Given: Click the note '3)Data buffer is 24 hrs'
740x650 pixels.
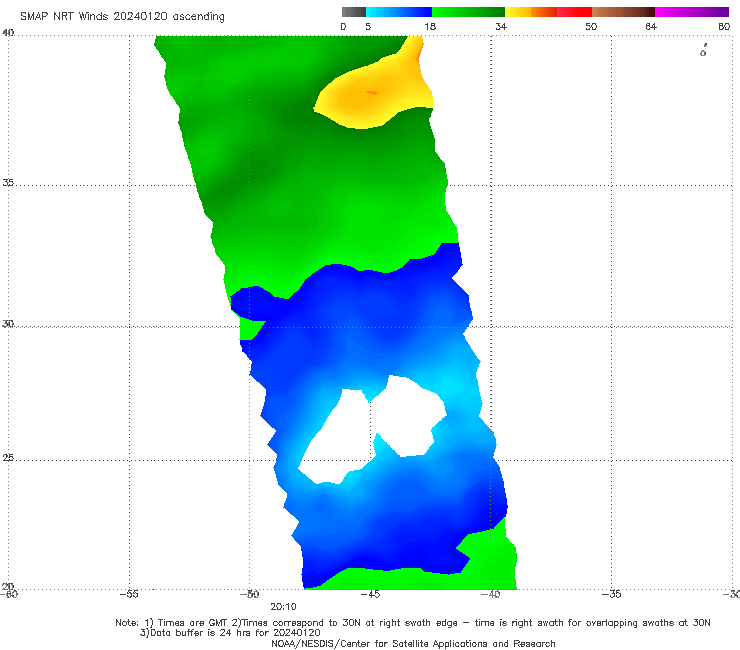Looking at the screenshot, I should point(230,633).
